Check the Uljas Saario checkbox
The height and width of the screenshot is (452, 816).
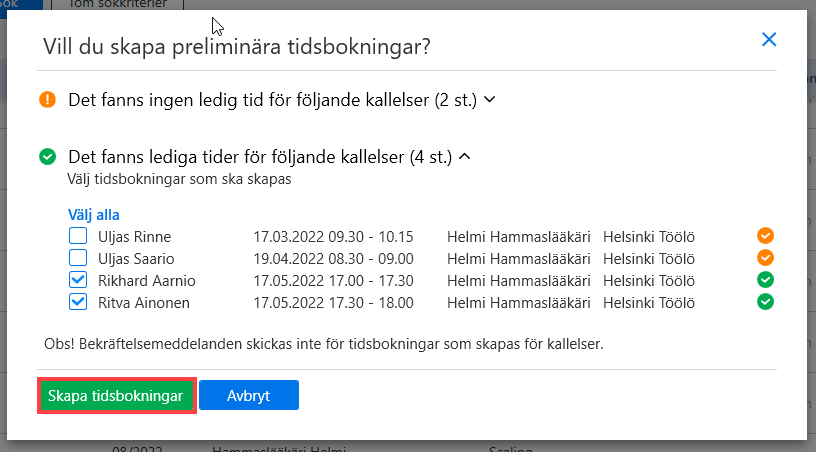[78, 258]
